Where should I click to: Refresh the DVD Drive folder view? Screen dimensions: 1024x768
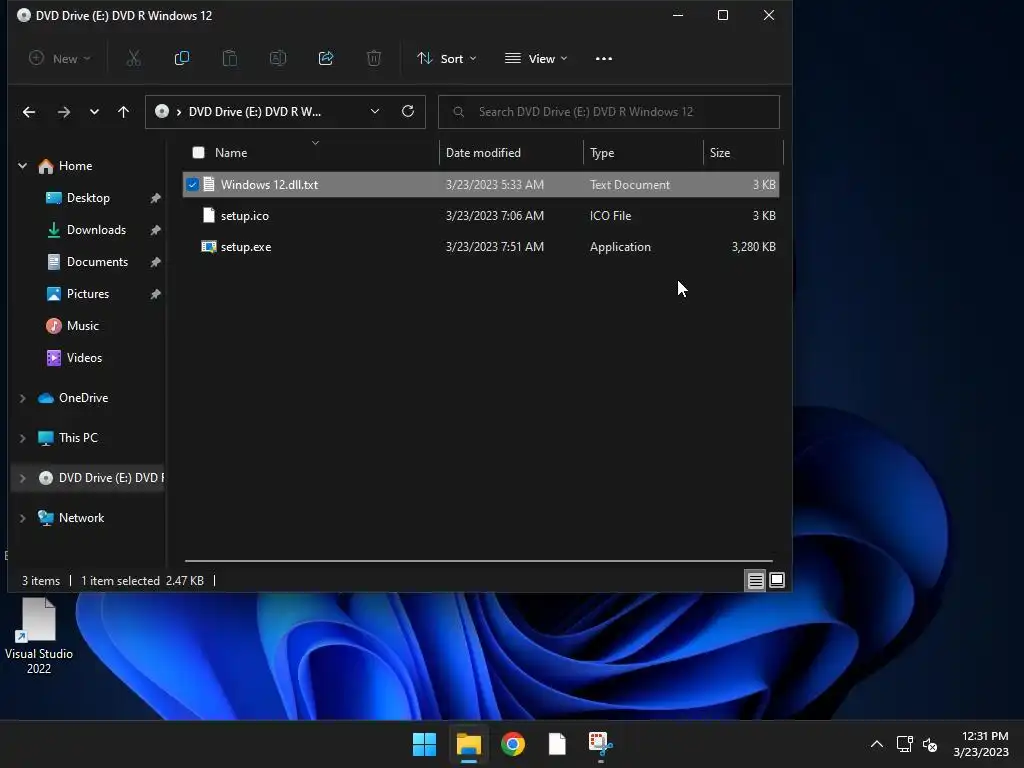pyautogui.click(x=408, y=112)
